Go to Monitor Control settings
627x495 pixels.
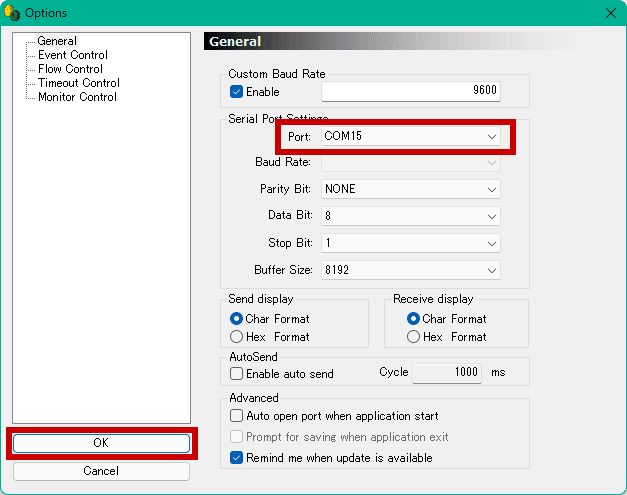point(77,97)
